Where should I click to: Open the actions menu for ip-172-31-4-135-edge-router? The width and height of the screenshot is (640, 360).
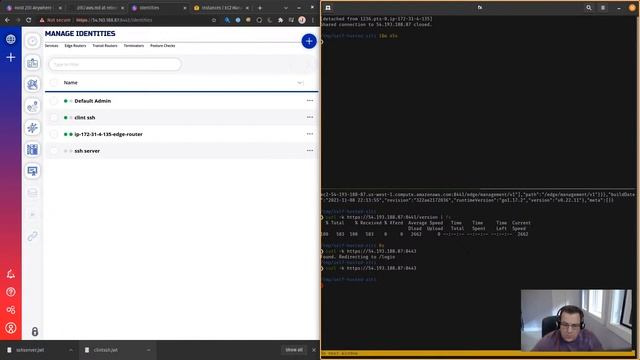click(310, 134)
